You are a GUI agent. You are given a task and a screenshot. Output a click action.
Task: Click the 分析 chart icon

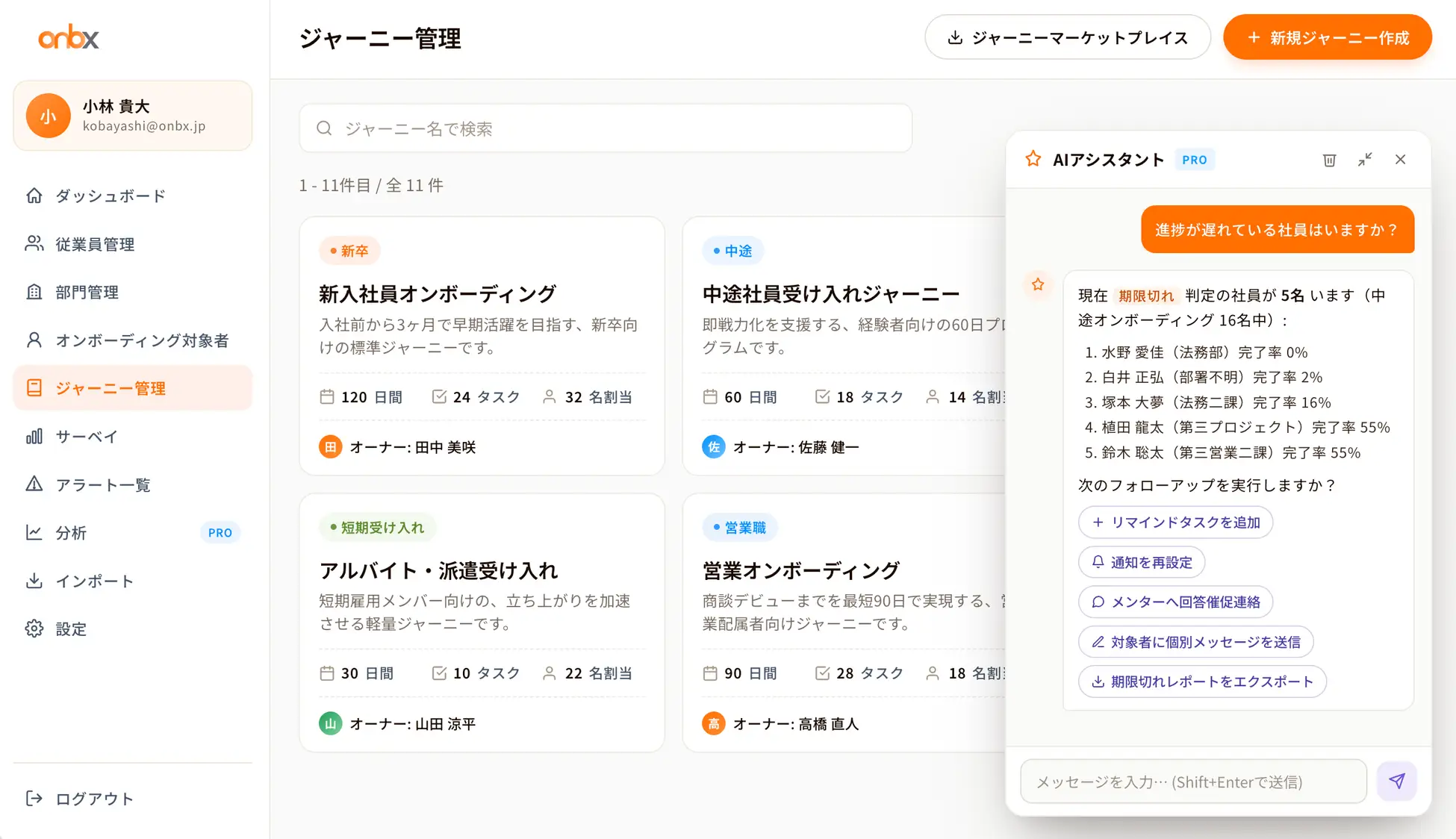pos(34,532)
